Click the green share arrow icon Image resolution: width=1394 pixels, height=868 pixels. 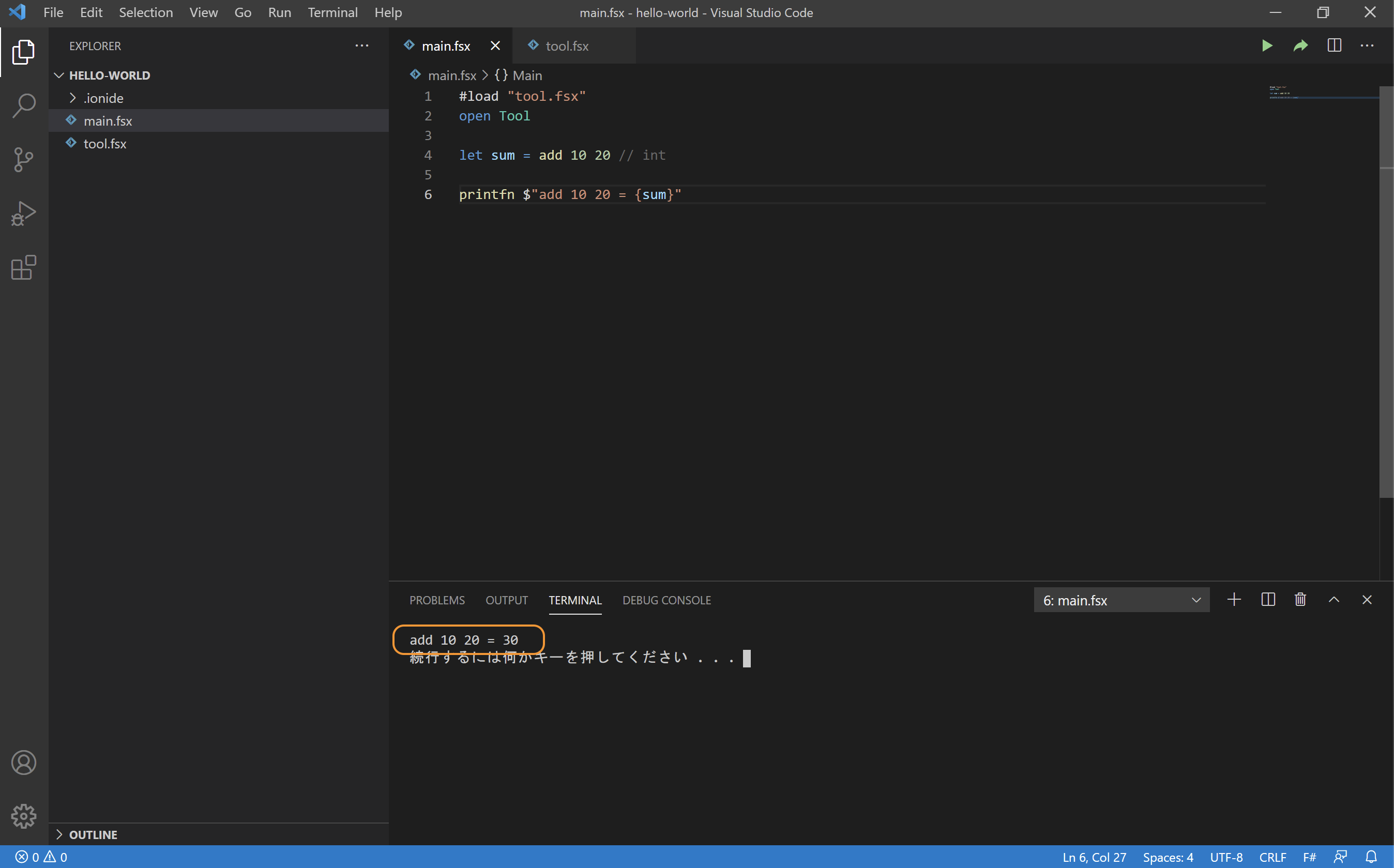1300,45
